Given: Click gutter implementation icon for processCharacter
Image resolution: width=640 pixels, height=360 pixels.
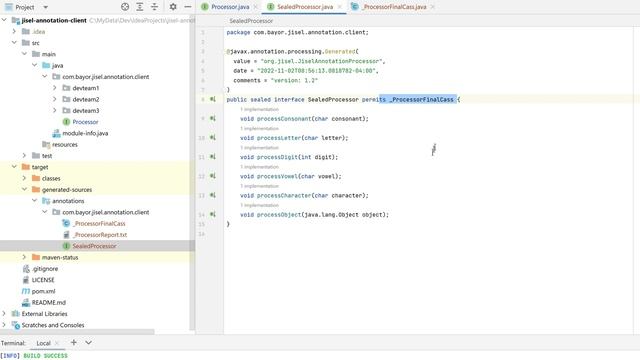Looking at the screenshot, I should coord(213,195).
